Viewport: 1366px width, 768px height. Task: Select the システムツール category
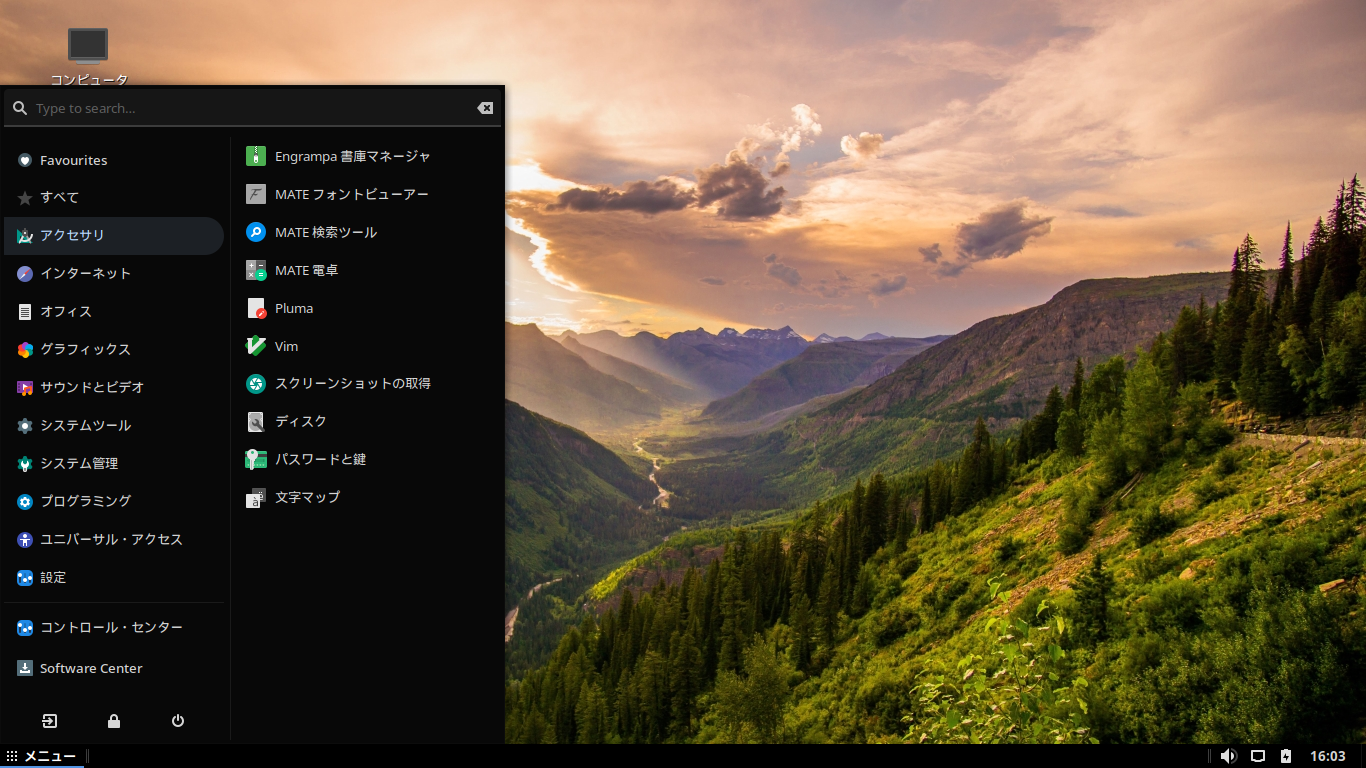pos(114,426)
